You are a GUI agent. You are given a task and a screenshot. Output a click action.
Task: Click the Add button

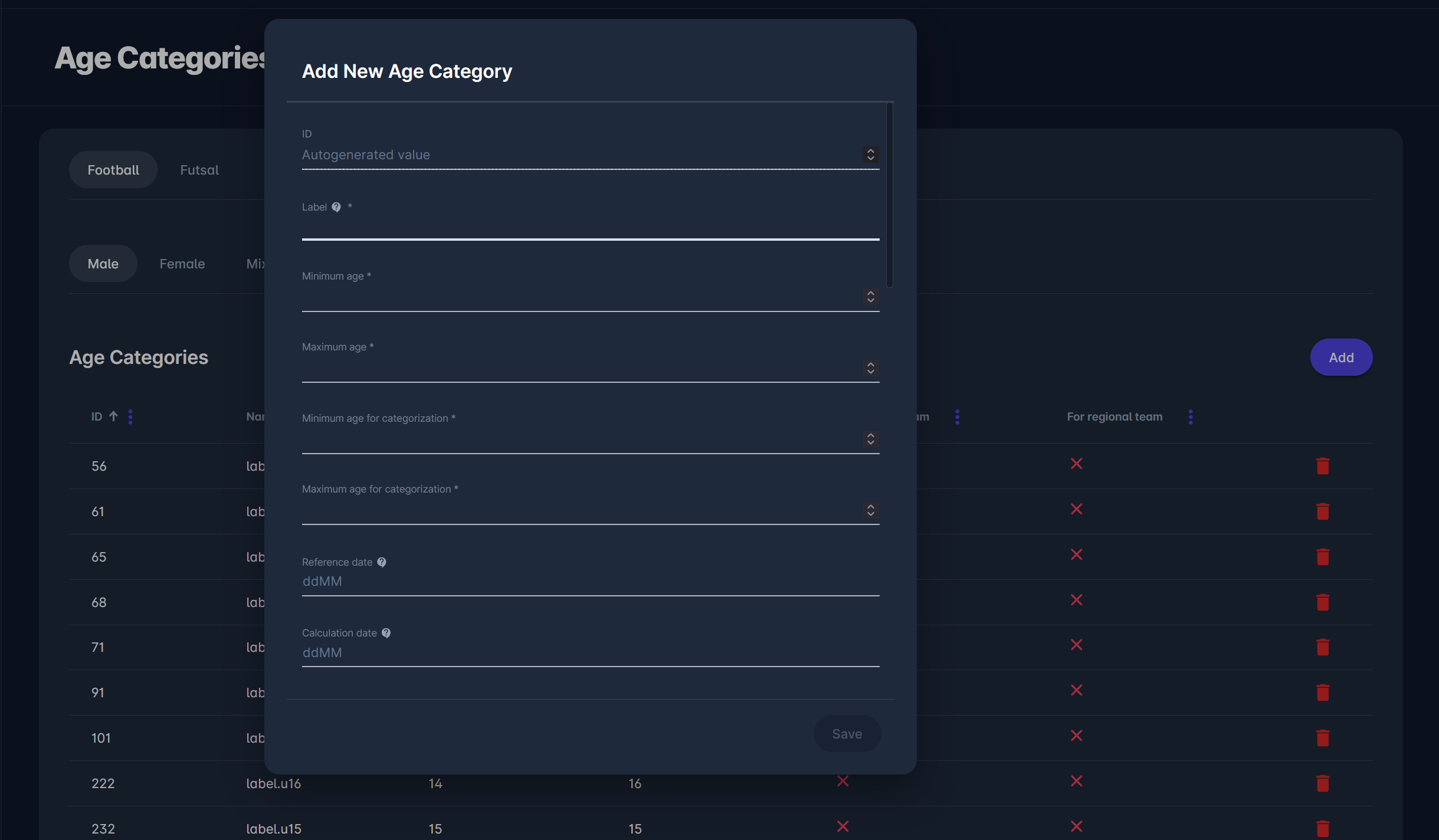point(1341,357)
